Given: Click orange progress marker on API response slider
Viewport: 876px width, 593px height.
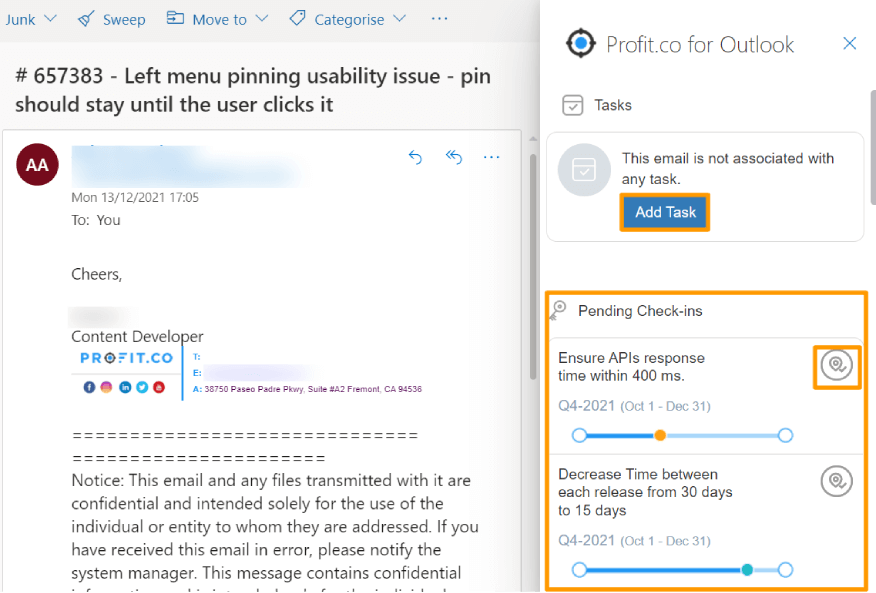Looking at the screenshot, I should (660, 435).
